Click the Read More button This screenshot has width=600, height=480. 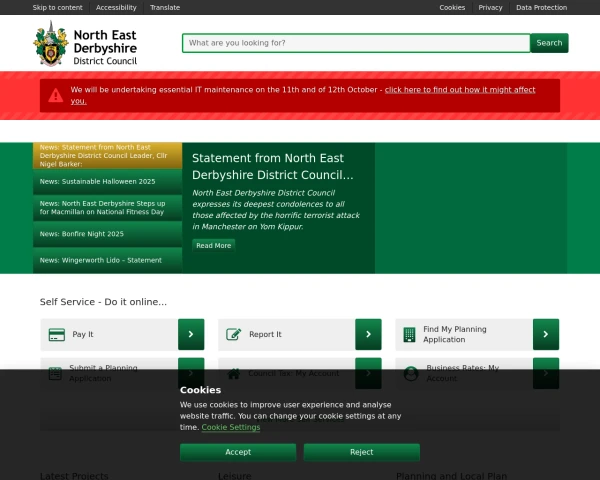pos(214,245)
